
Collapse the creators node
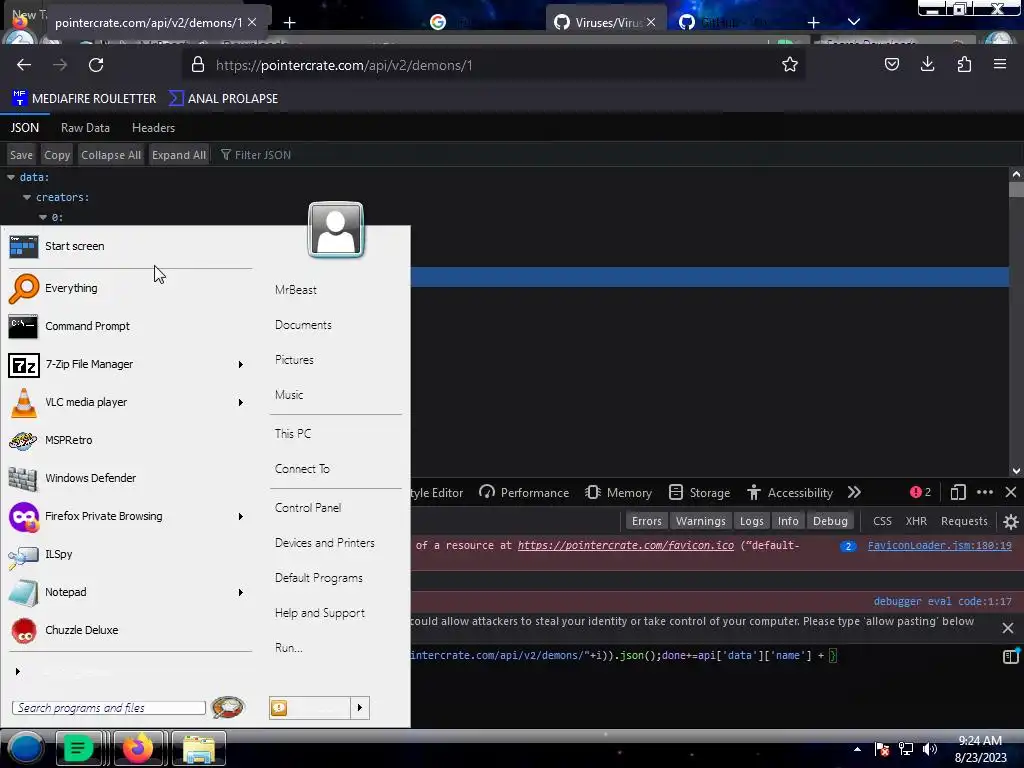27,197
